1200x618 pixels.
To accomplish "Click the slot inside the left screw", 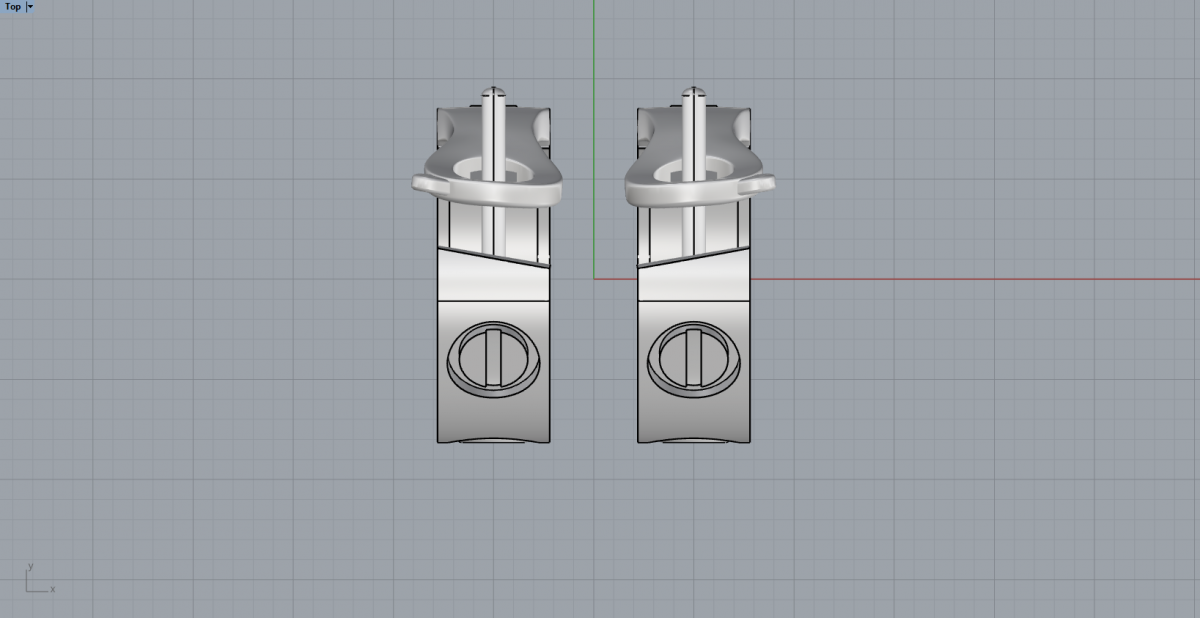I will coord(493,356).
